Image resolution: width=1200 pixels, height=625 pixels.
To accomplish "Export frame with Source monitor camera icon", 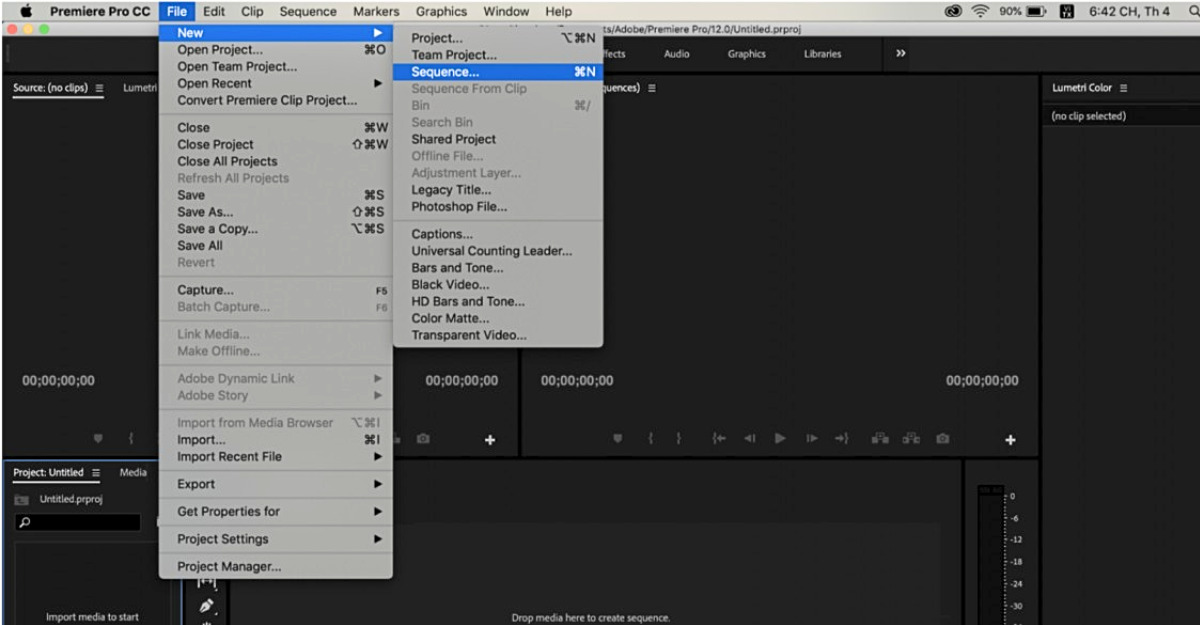I will (424, 439).
